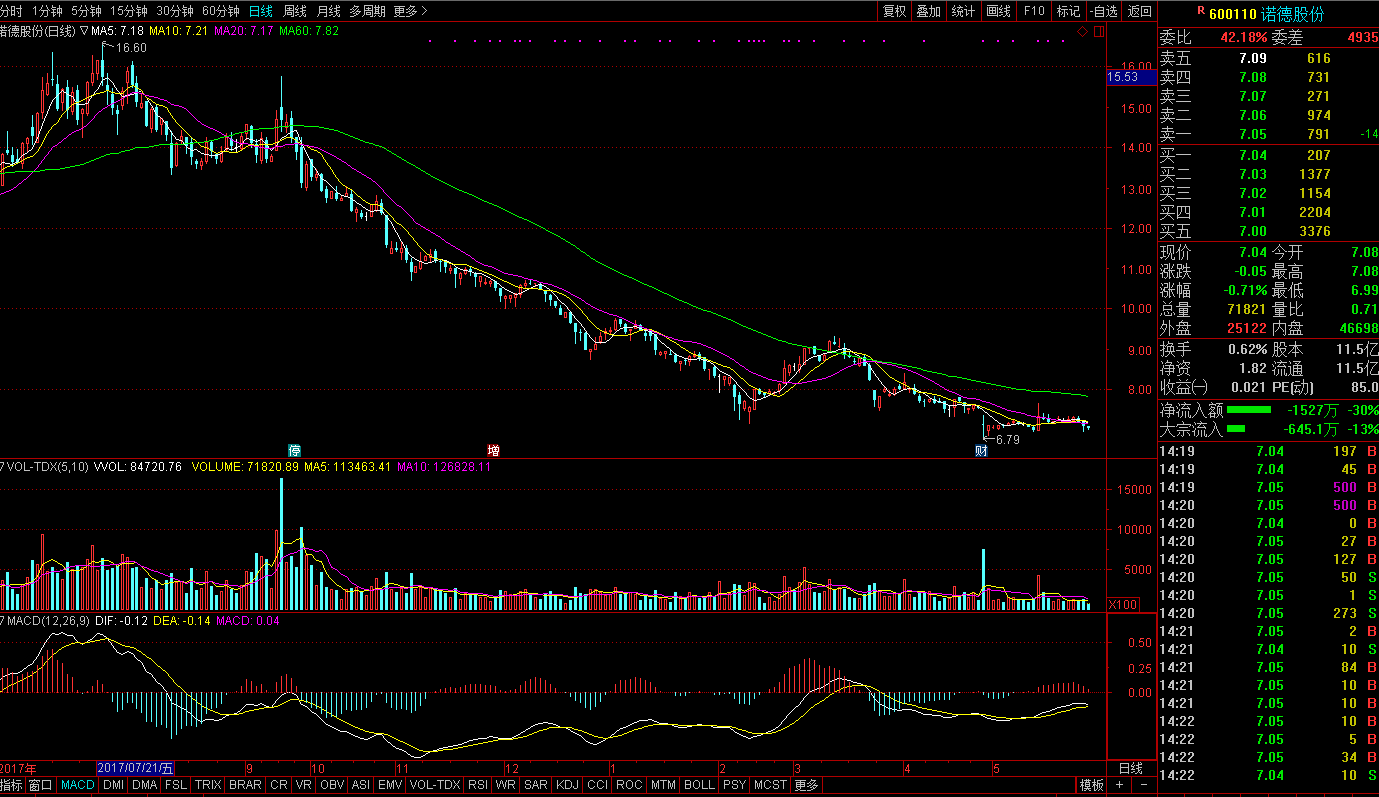Click the 2017/07/21 date marker on timeline
Screen dimensions: 1379x797
pos(135,768)
